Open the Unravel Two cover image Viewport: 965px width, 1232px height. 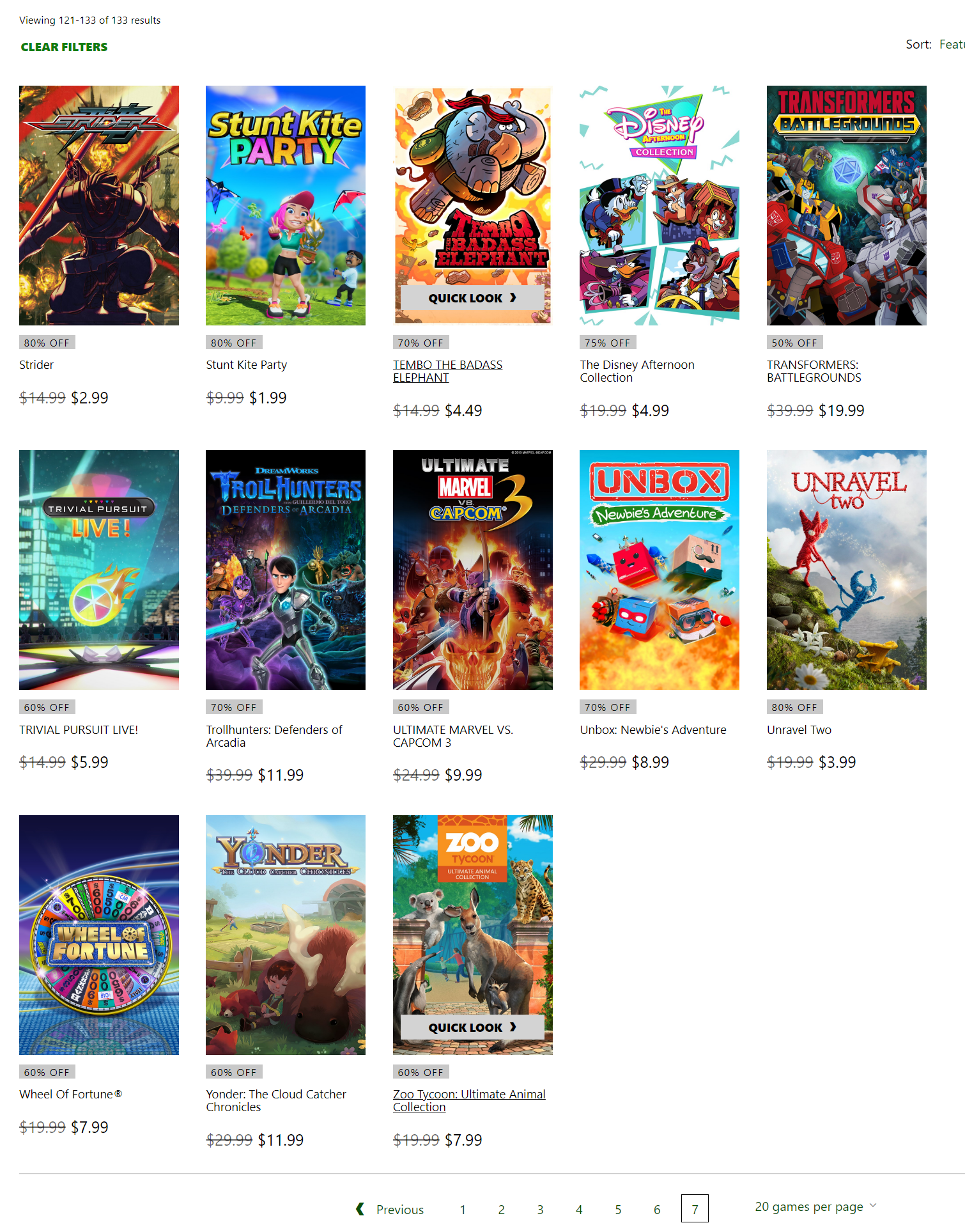847,570
